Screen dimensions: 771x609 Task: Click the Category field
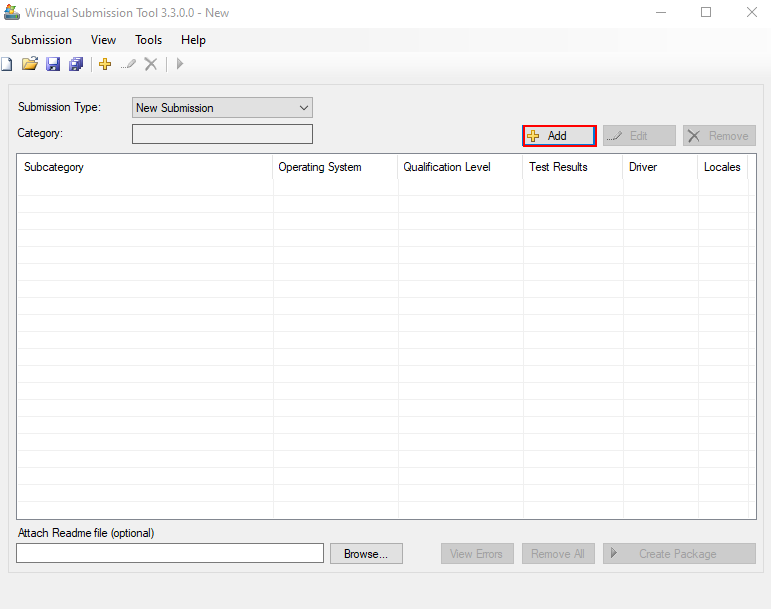[x=222, y=134]
